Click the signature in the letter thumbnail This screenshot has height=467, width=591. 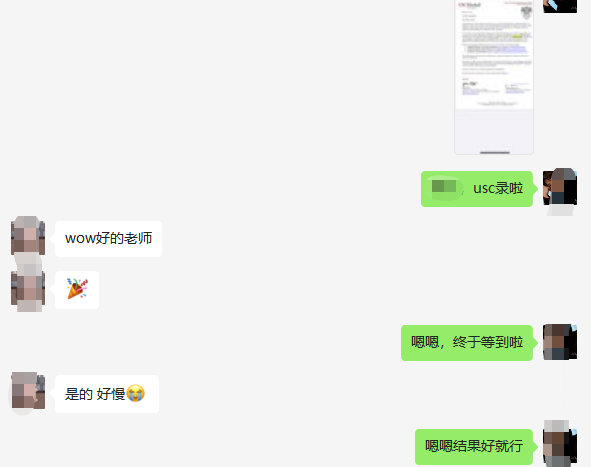pyautogui.click(x=470, y=84)
